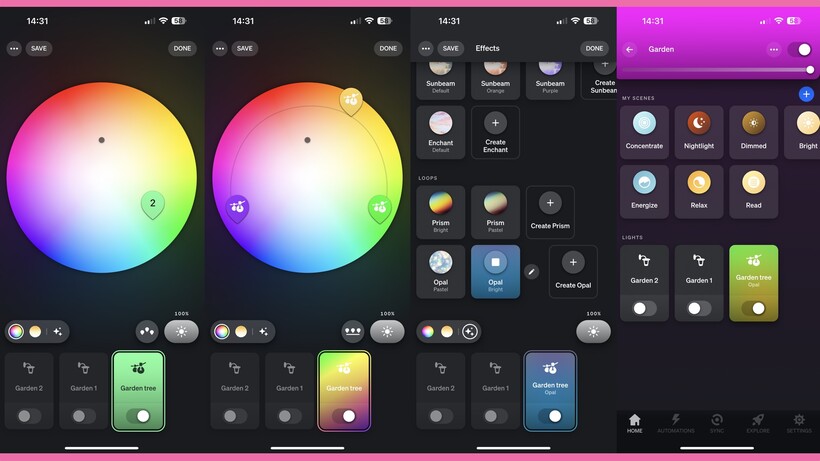This screenshot has width=820, height=461.
Task: Tap the pencil edit icon beside Opal Bright
Action: coord(531,272)
